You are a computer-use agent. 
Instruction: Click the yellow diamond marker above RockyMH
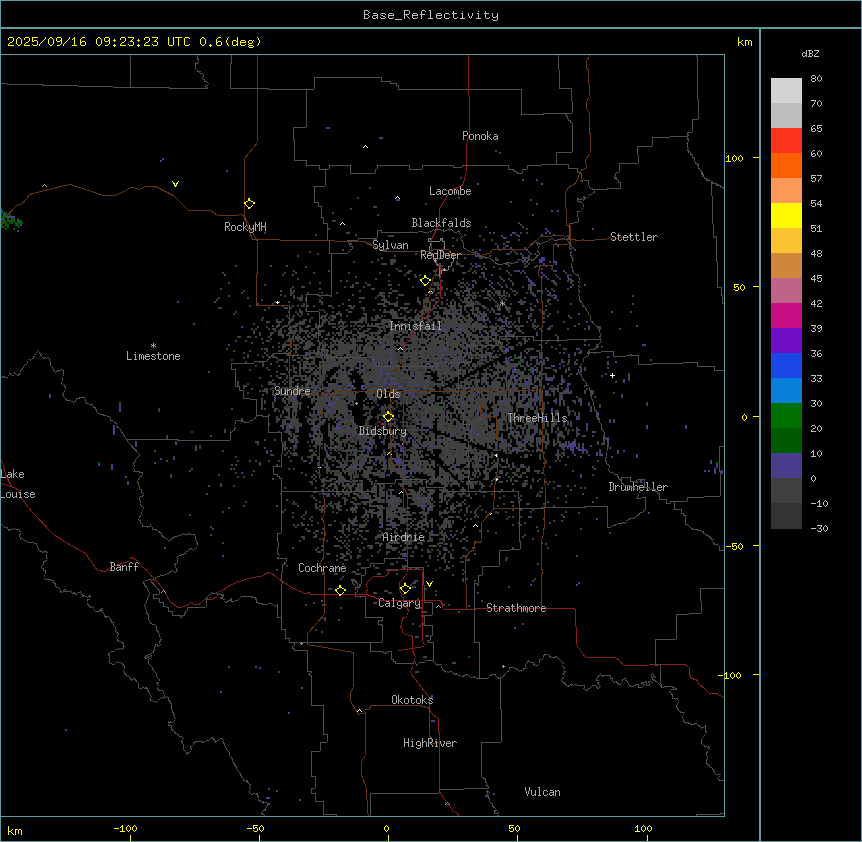pos(249,203)
